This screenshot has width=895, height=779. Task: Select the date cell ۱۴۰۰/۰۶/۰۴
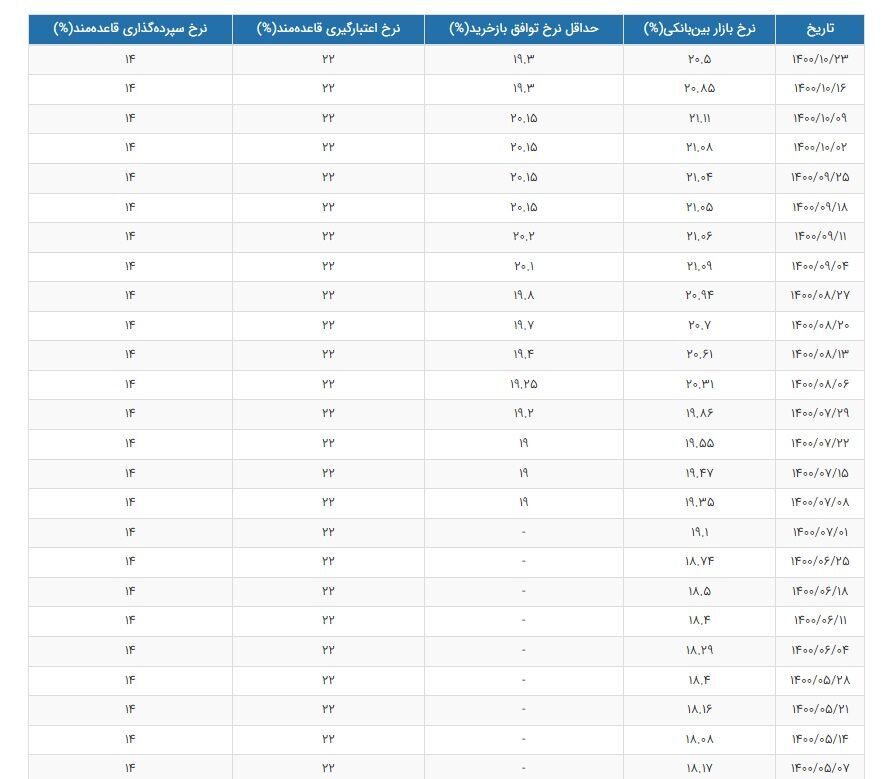pyautogui.click(x=820, y=650)
